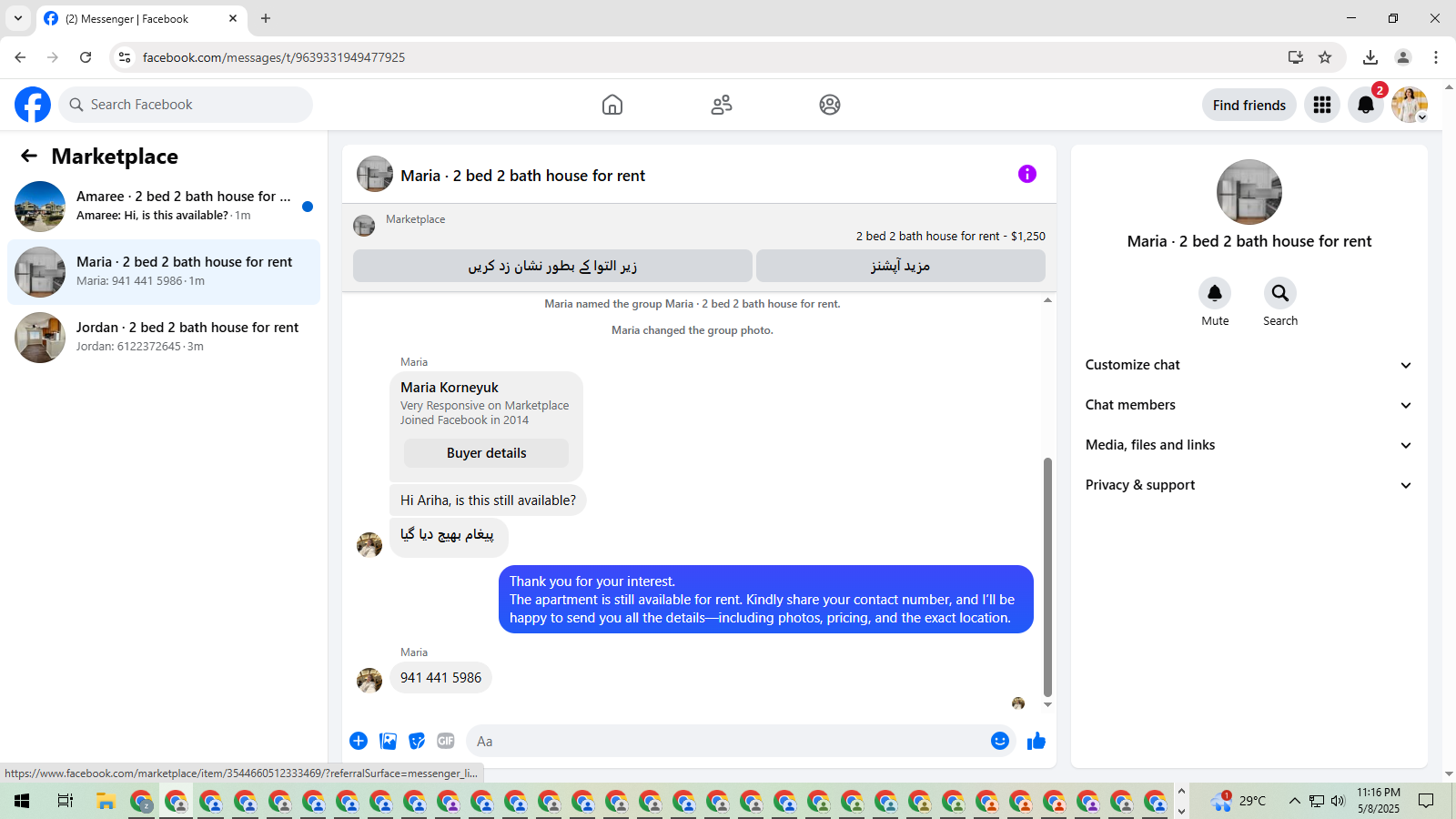Go to Facebook home via the logo
Viewport: 1456px width, 819px height.
tap(33, 105)
